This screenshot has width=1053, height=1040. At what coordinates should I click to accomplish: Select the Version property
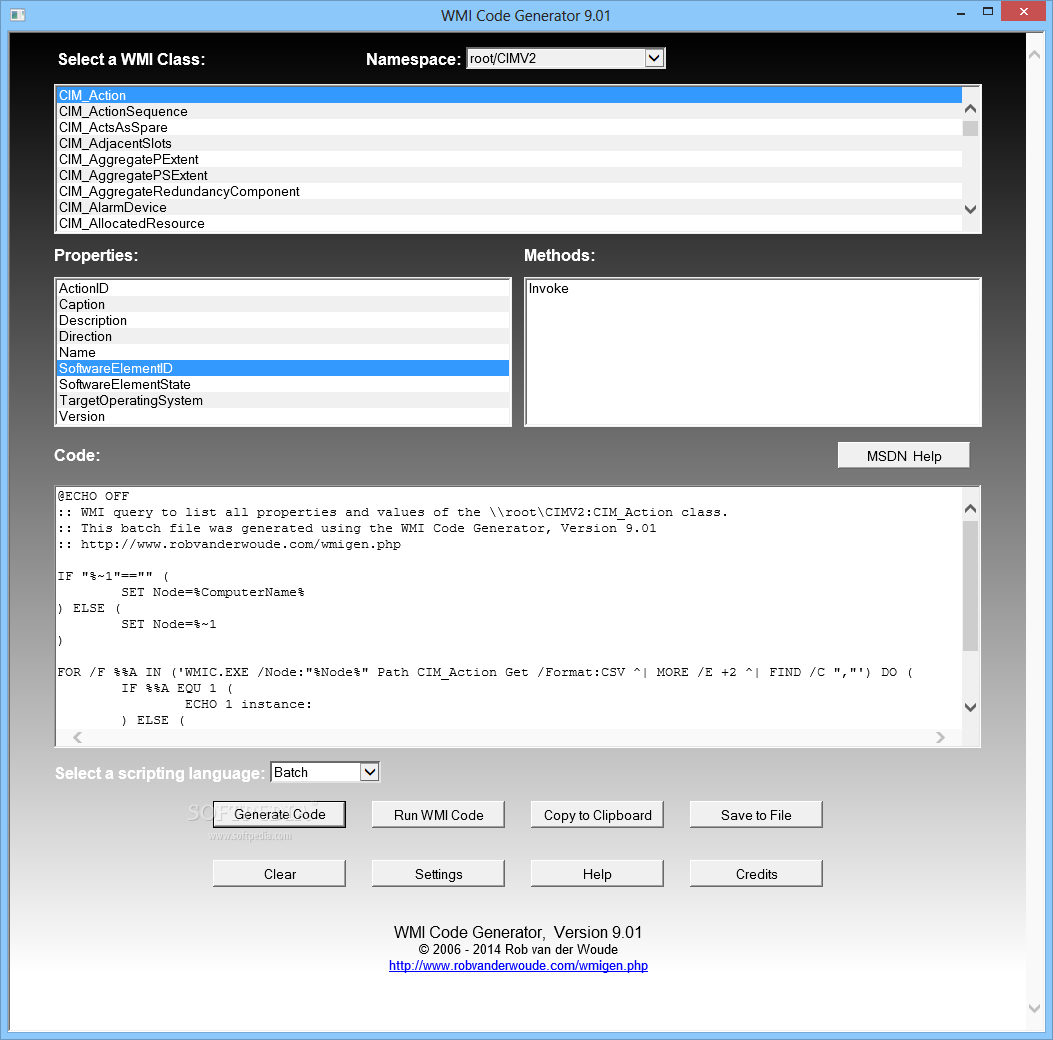point(283,416)
